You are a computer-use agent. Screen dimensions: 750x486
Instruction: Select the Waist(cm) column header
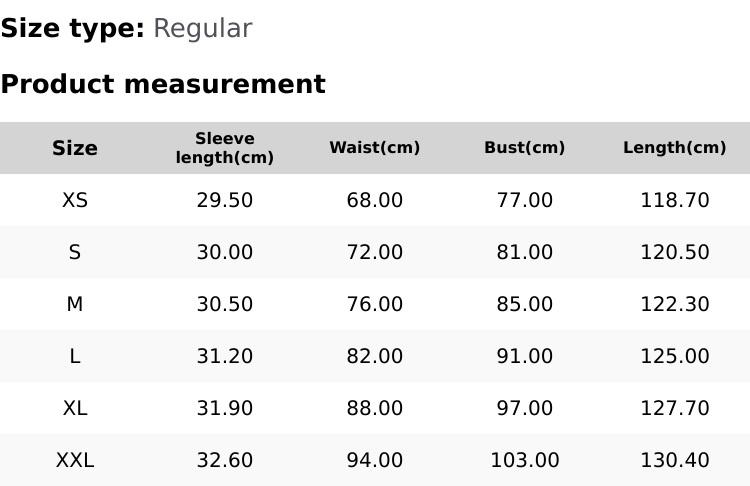click(x=375, y=148)
